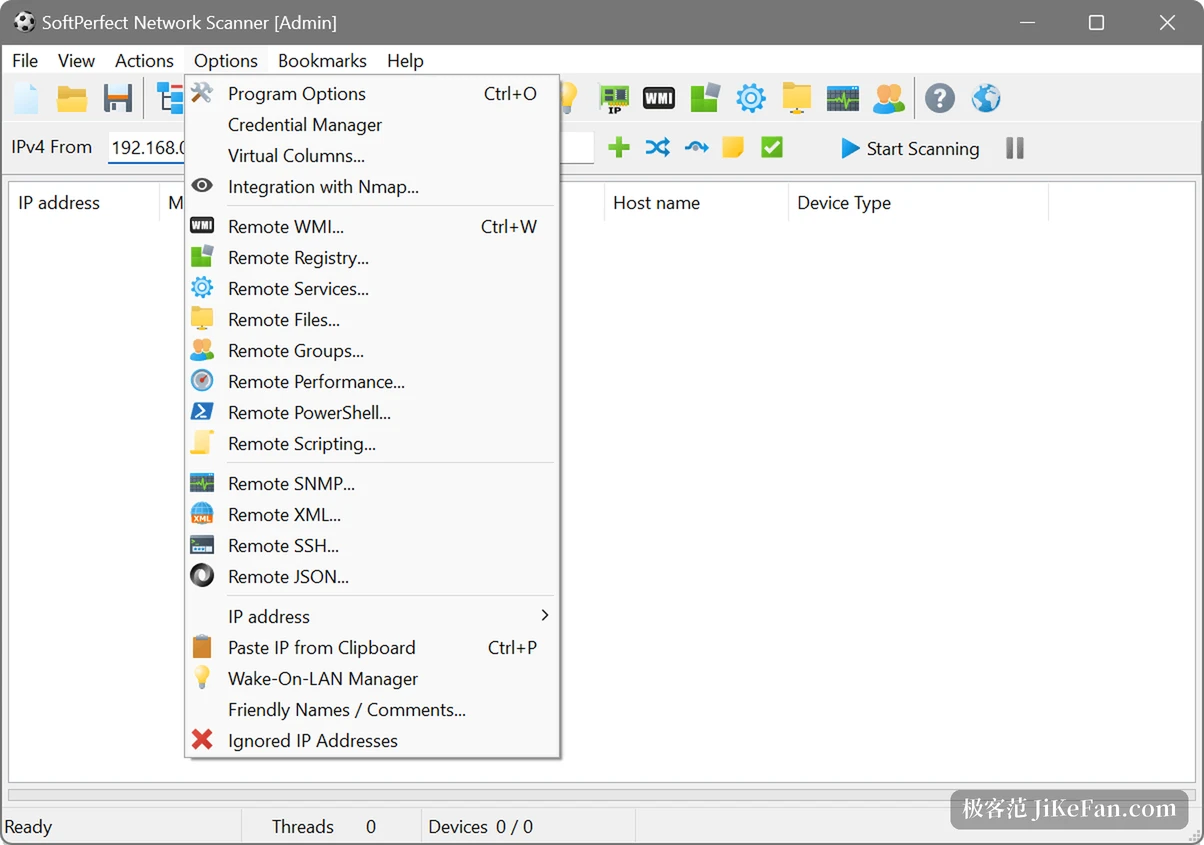The width and height of the screenshot is (1204, 845).
Task: Click the globe toolbar icon
Action: tap(986, 98)
